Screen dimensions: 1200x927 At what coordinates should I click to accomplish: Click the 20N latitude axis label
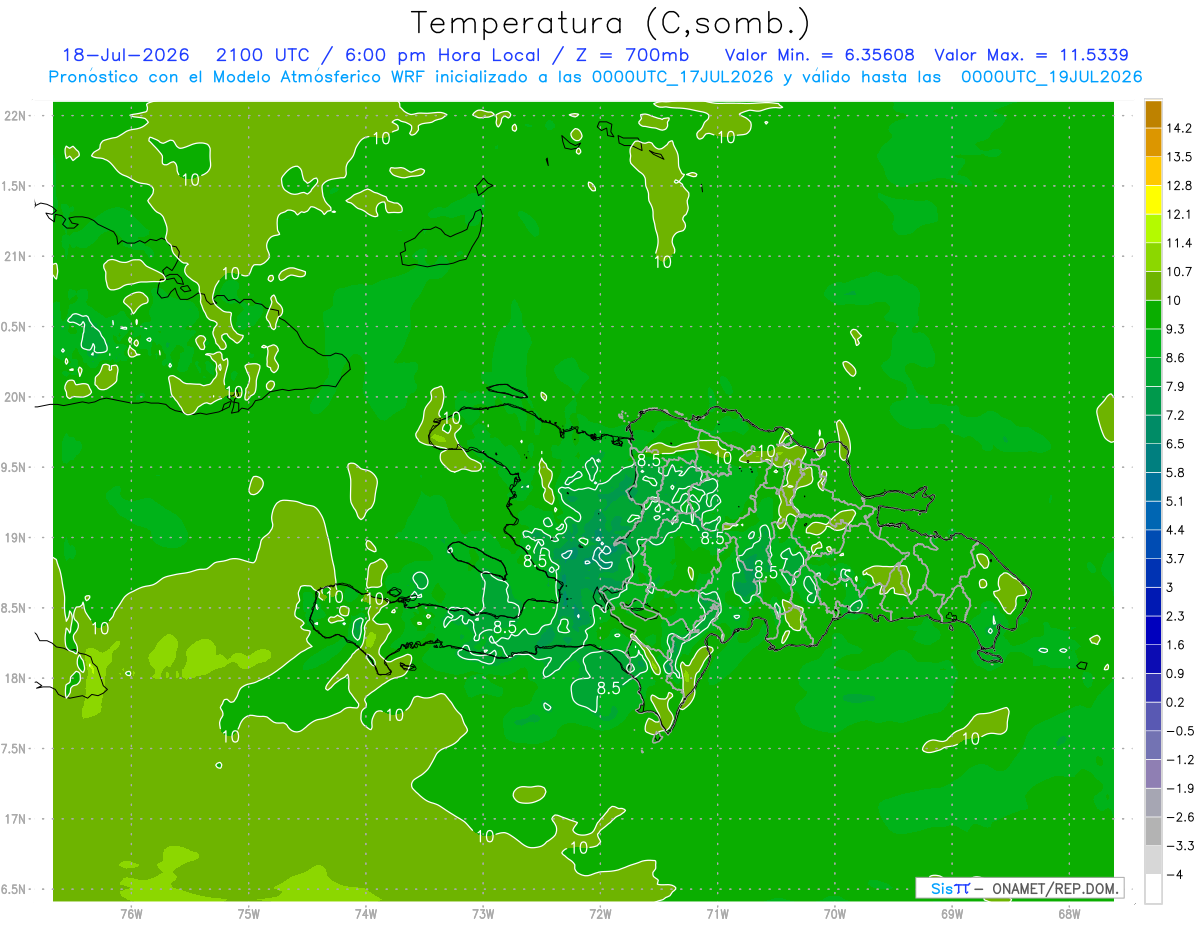pyautogui.click(x=14, y=397)
